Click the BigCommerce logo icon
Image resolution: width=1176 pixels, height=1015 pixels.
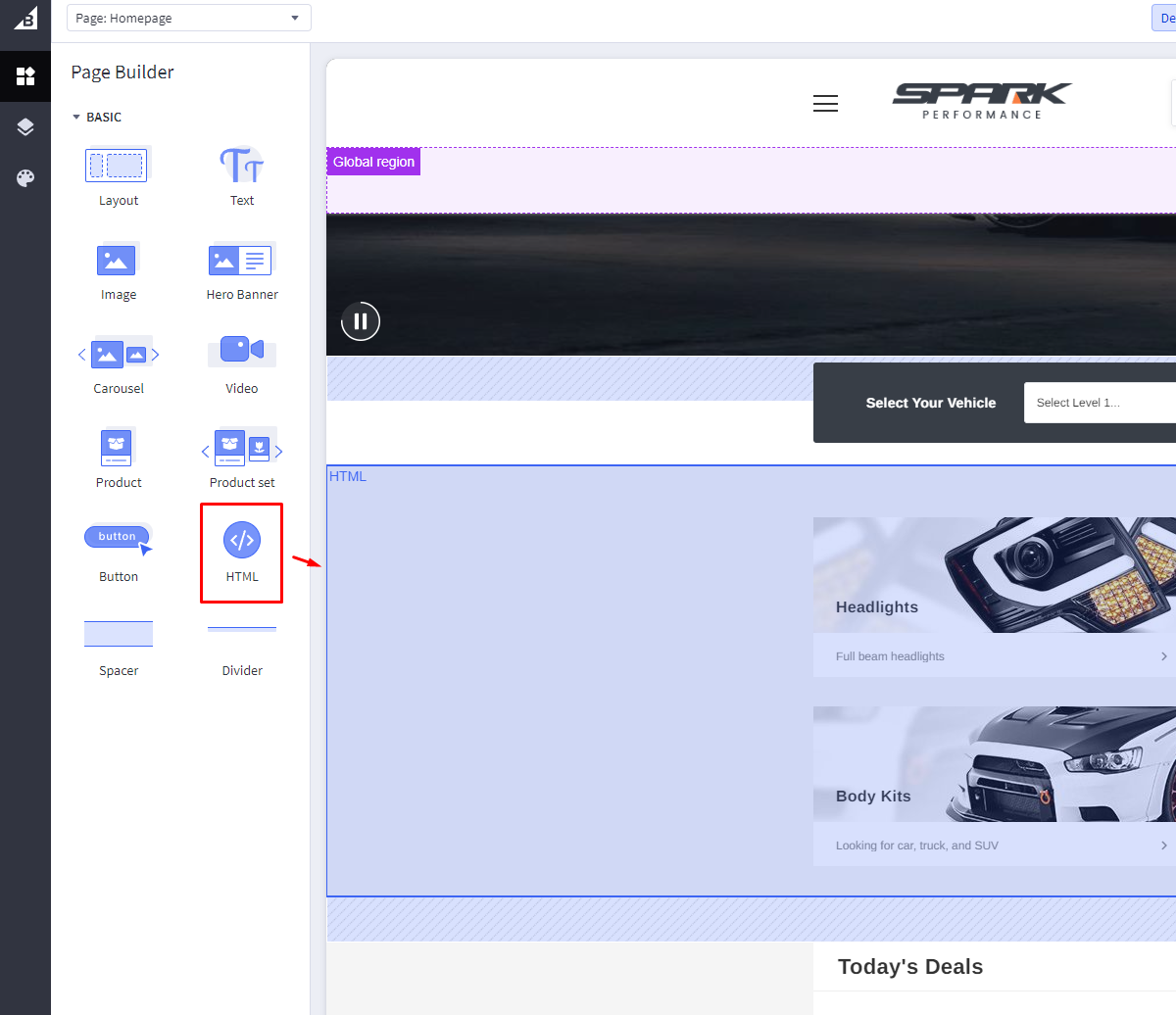pos(25,18)
